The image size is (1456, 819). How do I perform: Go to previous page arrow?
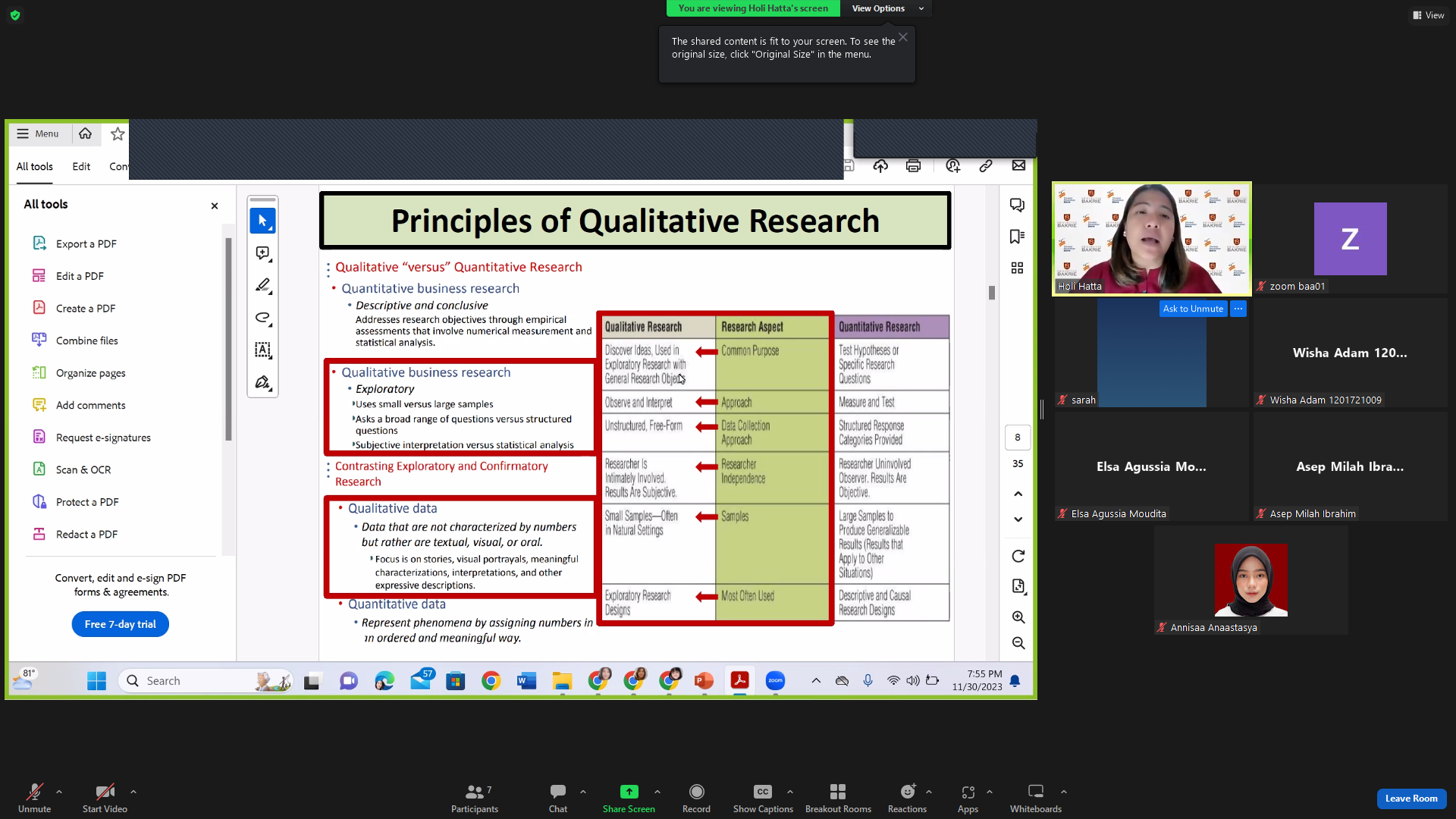[x=1018, y=494]
